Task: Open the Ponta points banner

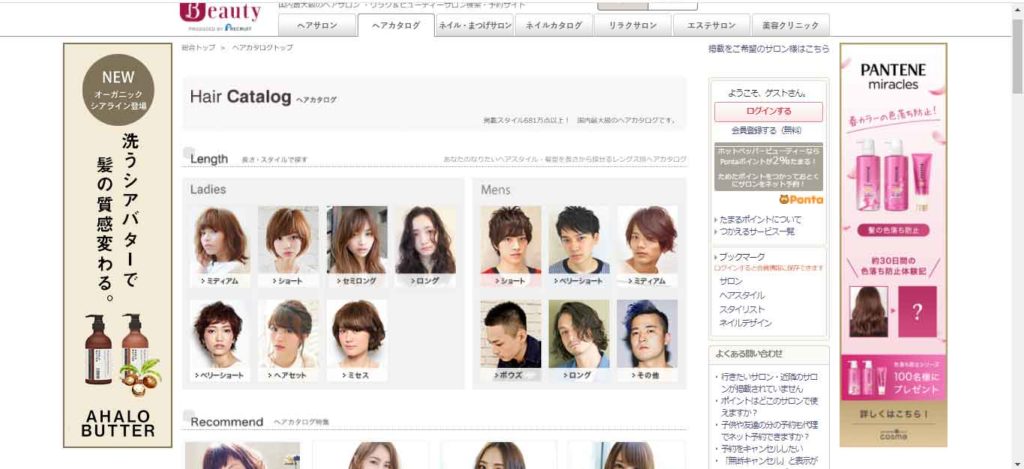Action: [x=768, y=175]
